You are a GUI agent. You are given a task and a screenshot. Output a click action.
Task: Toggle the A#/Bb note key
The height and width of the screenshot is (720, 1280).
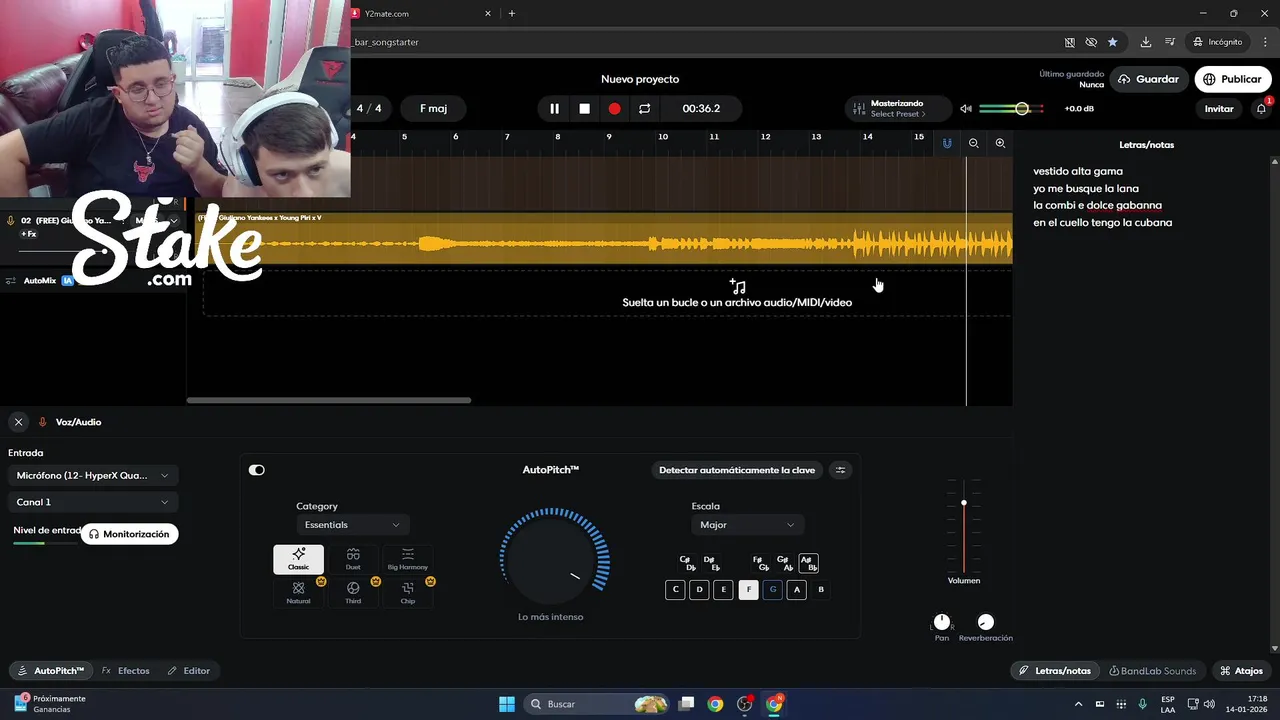[809, 563]
